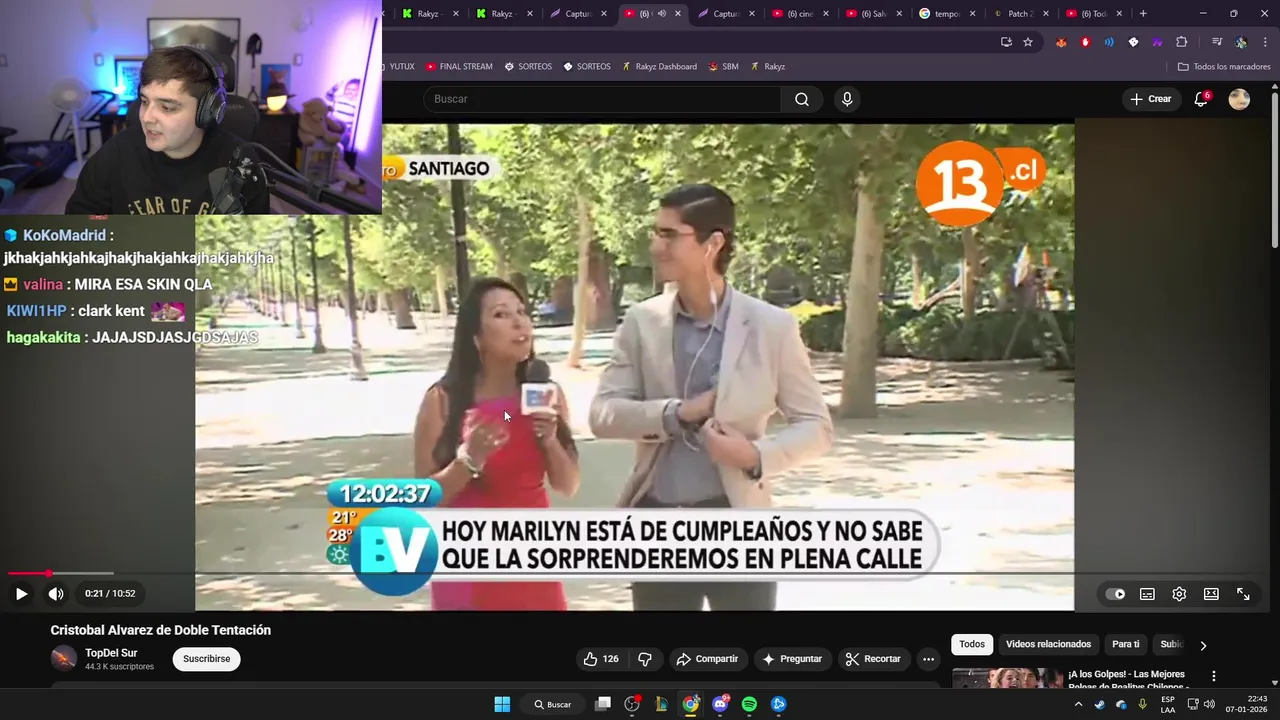The width and height of the screenshot is (1280, 720).
Task: Open the Chrome profile avatar
Action: pos(1241,42)
